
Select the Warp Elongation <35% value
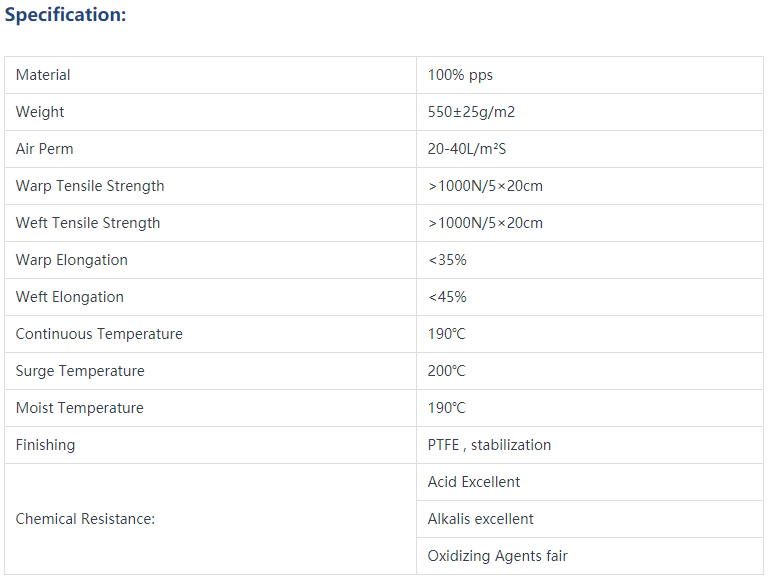click(447, 260)
